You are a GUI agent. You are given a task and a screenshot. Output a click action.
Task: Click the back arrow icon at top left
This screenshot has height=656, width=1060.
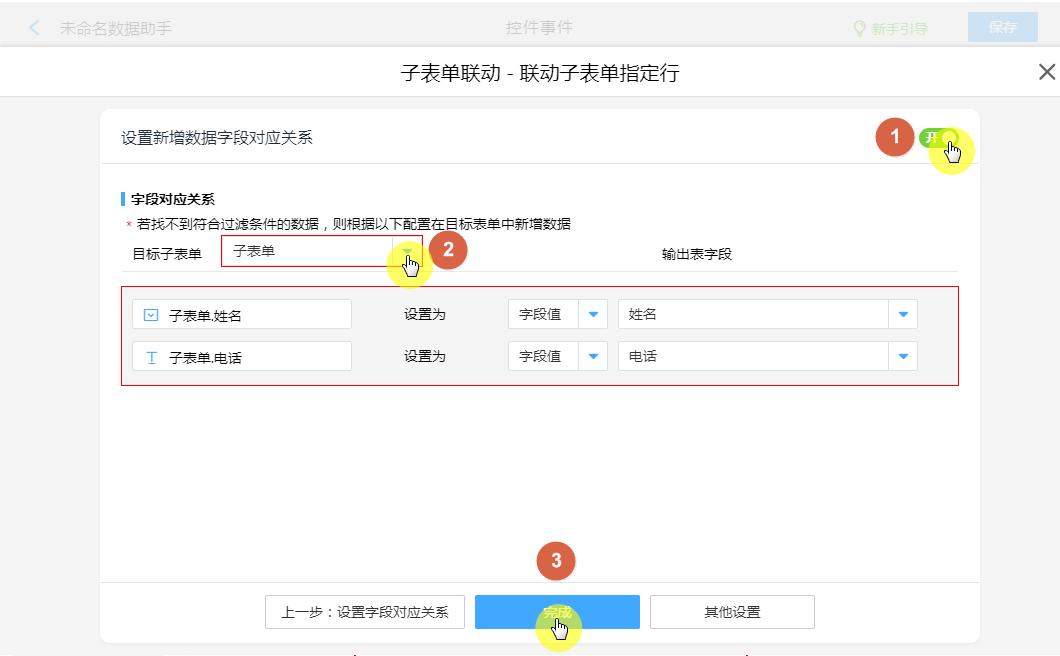click(x=35, y=28)
